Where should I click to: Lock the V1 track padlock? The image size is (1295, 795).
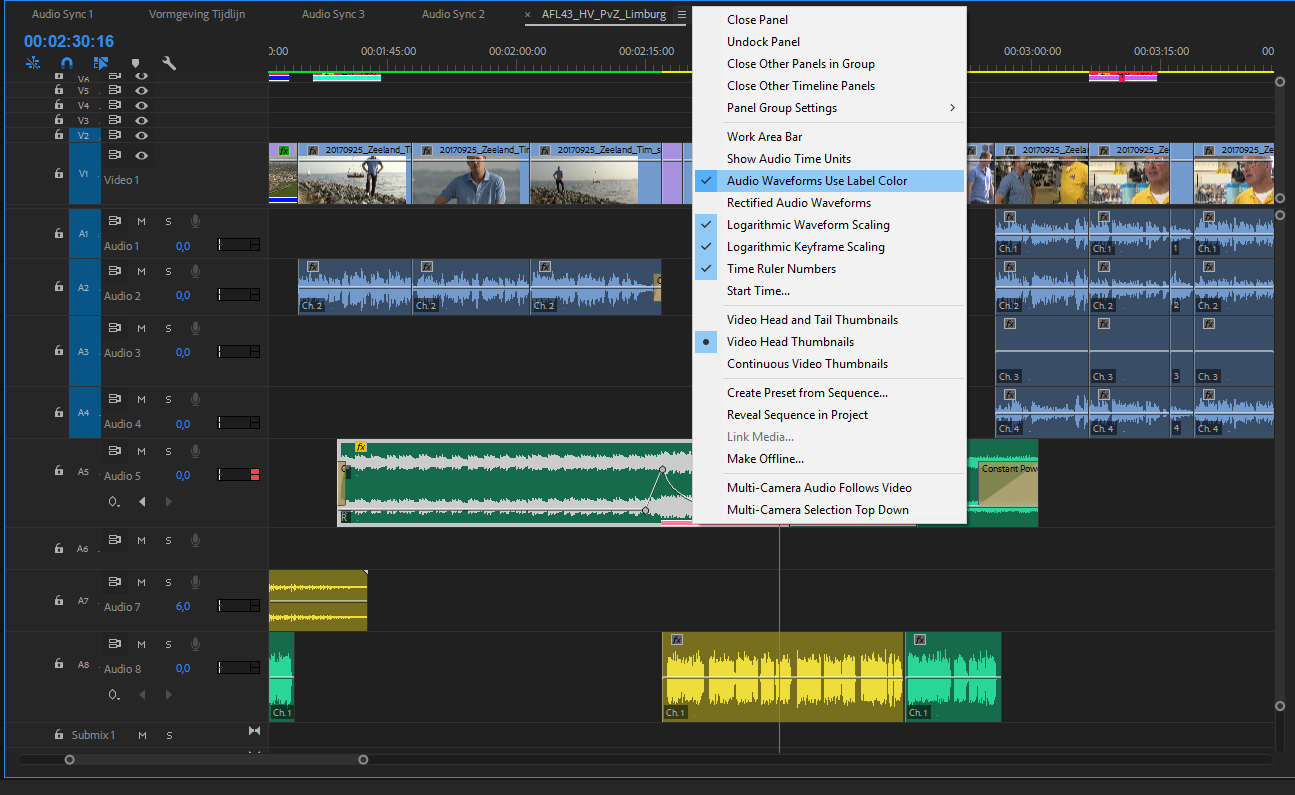coord(58,173)
